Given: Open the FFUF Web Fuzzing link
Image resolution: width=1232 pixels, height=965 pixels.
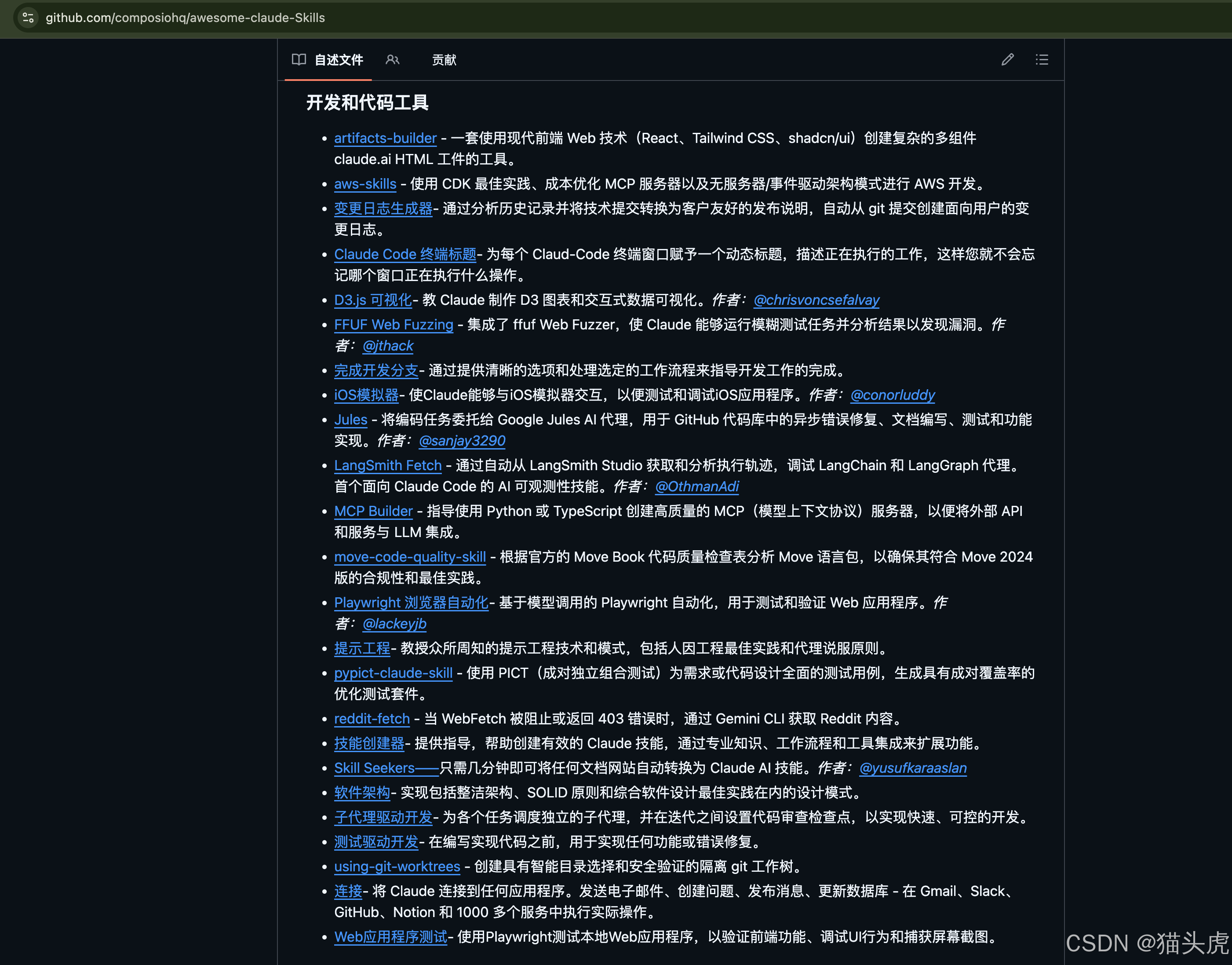Looking at the screenshot, I should coord(393,324).
